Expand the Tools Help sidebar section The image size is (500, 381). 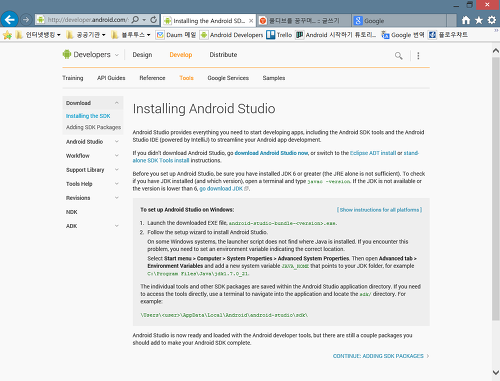pyautogui.click(x=117, y=184)
